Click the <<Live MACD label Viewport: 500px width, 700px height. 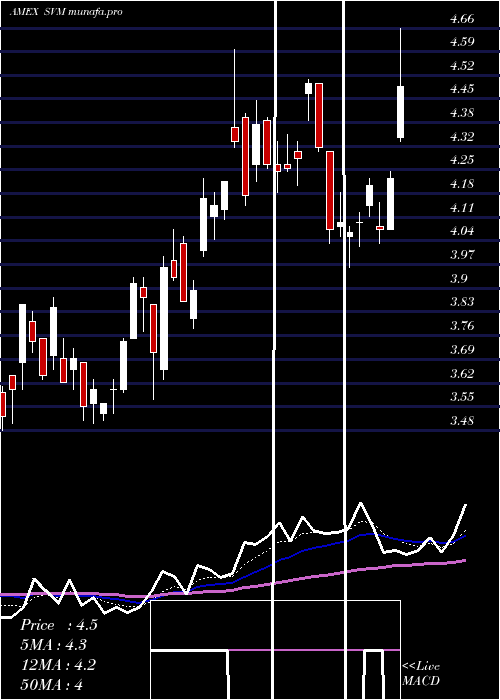pyautogui.click(x=421, y=674)
